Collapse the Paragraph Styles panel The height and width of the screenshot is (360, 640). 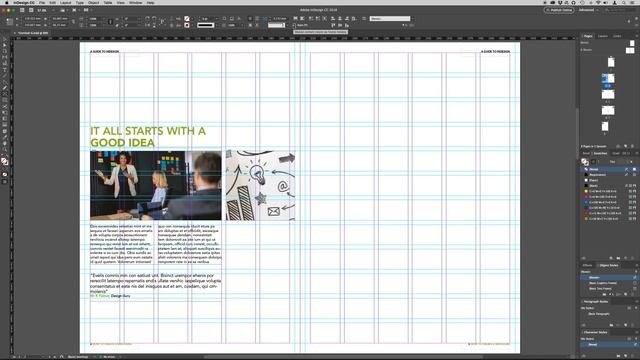tap(582, 302)
